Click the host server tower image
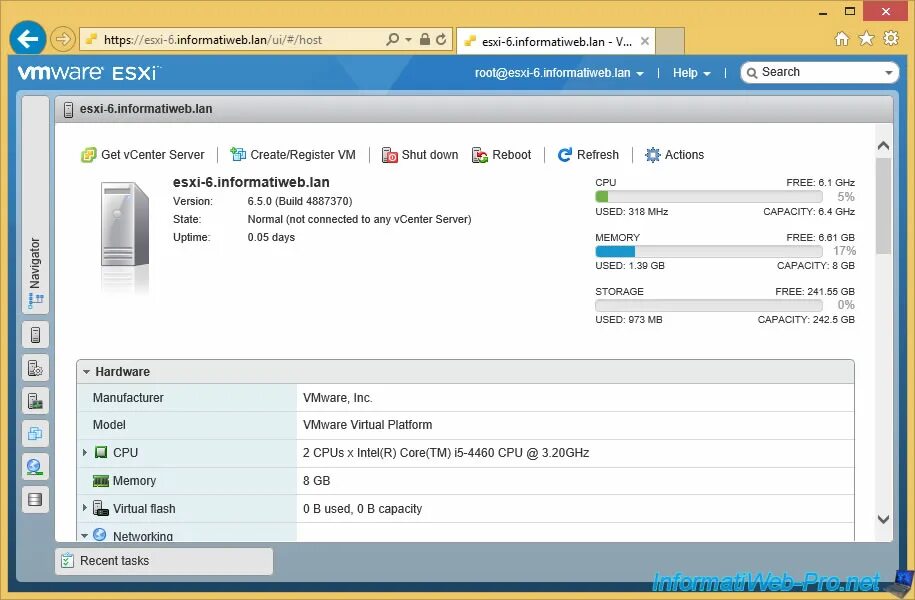The image size is (915, 600). point(124,225)
